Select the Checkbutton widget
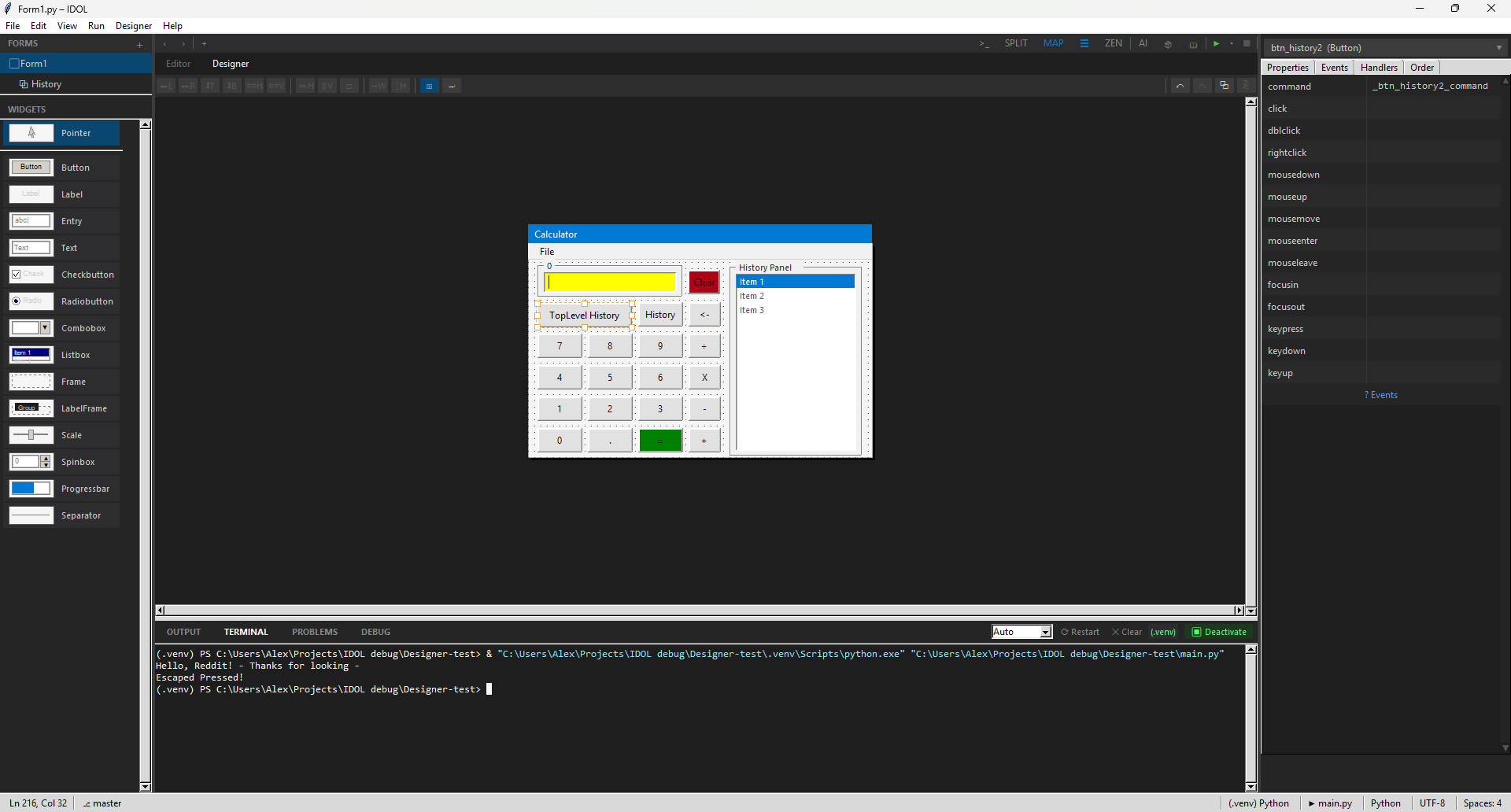This screenshot has height=812, width=1511. [x=63, y=275]
